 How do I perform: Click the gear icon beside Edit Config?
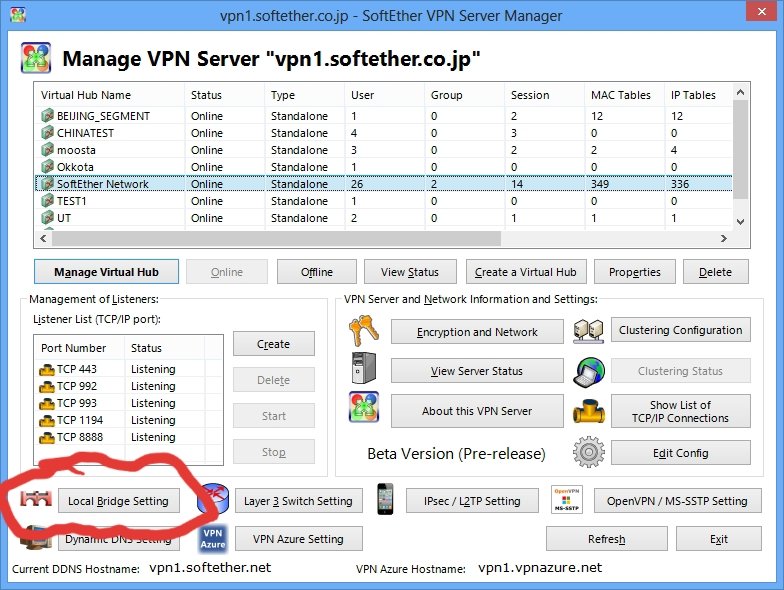tap(588, 452)
